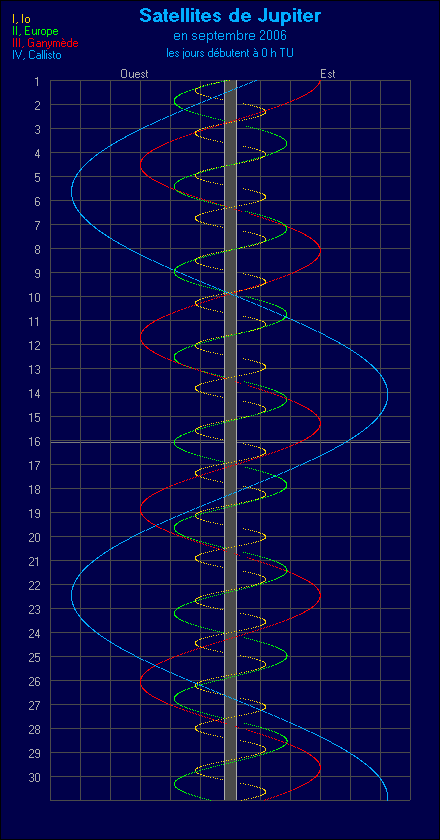Image resolution: width=440 pixels, height=840 pixels.
Task: Click the "Est" axis label
Action: (x=327, y=74)
